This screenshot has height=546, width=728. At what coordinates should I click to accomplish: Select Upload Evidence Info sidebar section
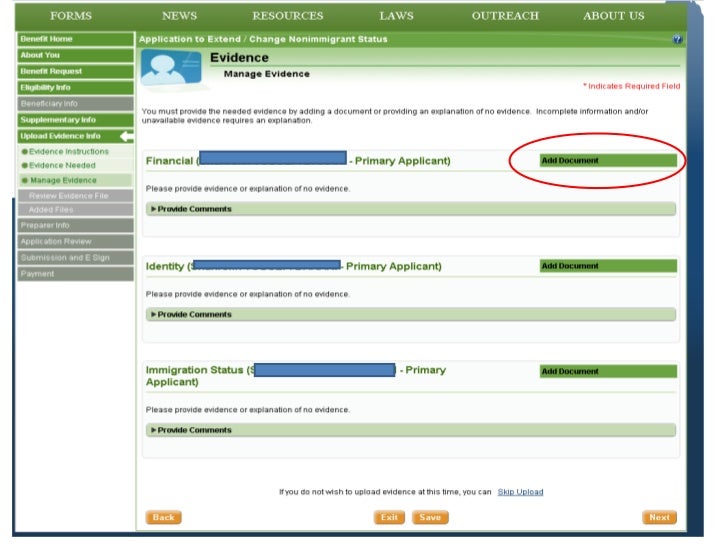click(x=76, y=136)
